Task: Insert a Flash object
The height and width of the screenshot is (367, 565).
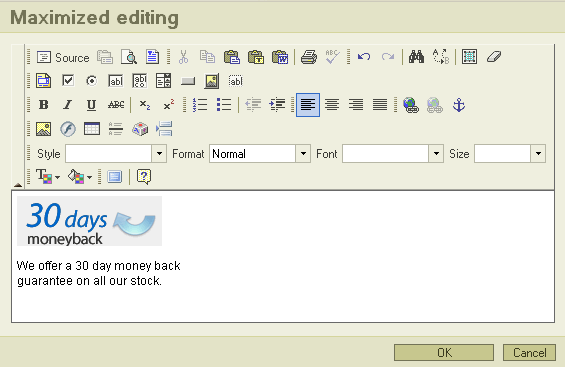Action: (x=68, y=129)
